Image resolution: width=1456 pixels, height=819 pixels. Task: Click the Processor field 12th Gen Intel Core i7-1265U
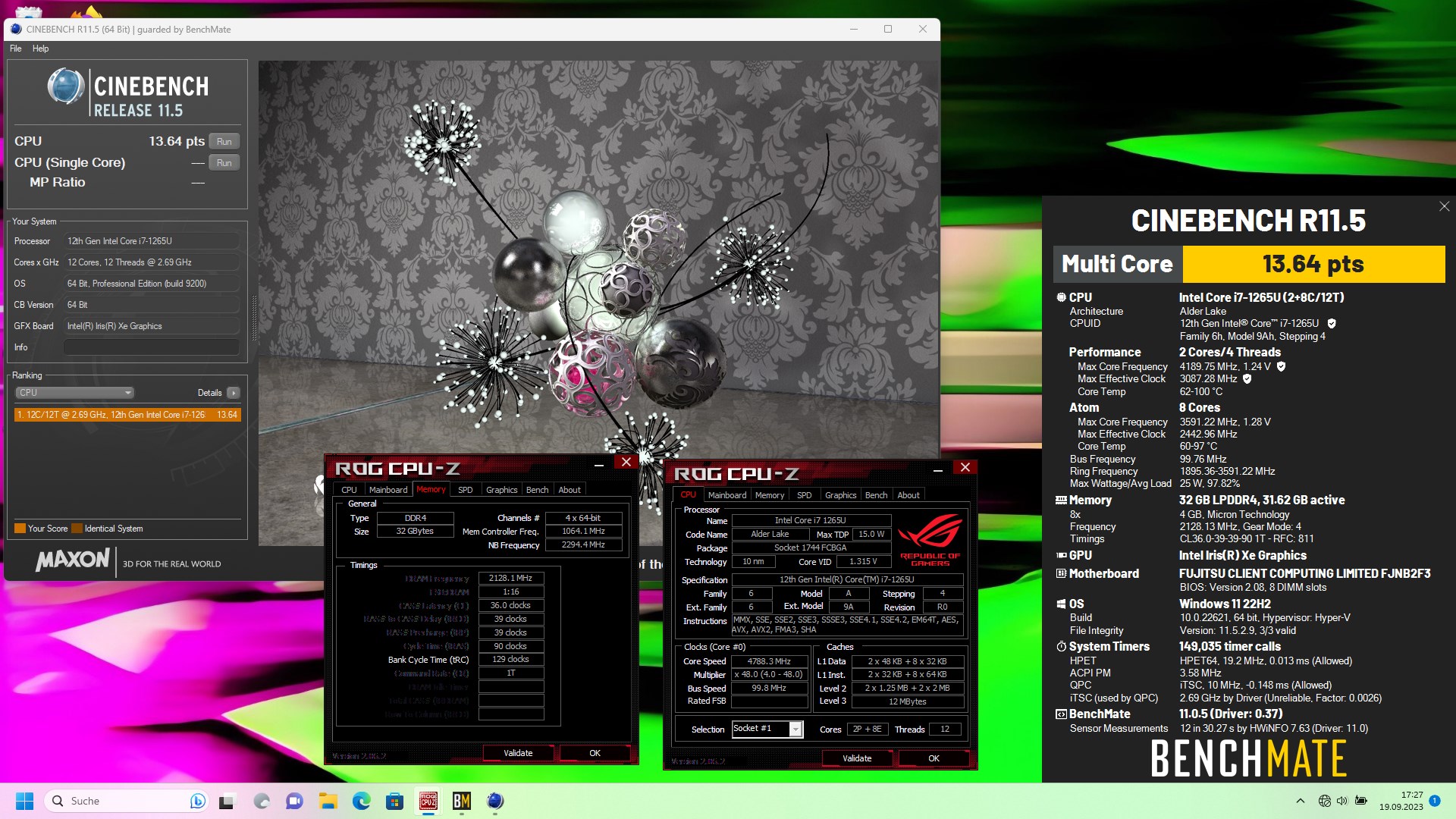coord(152,241)
